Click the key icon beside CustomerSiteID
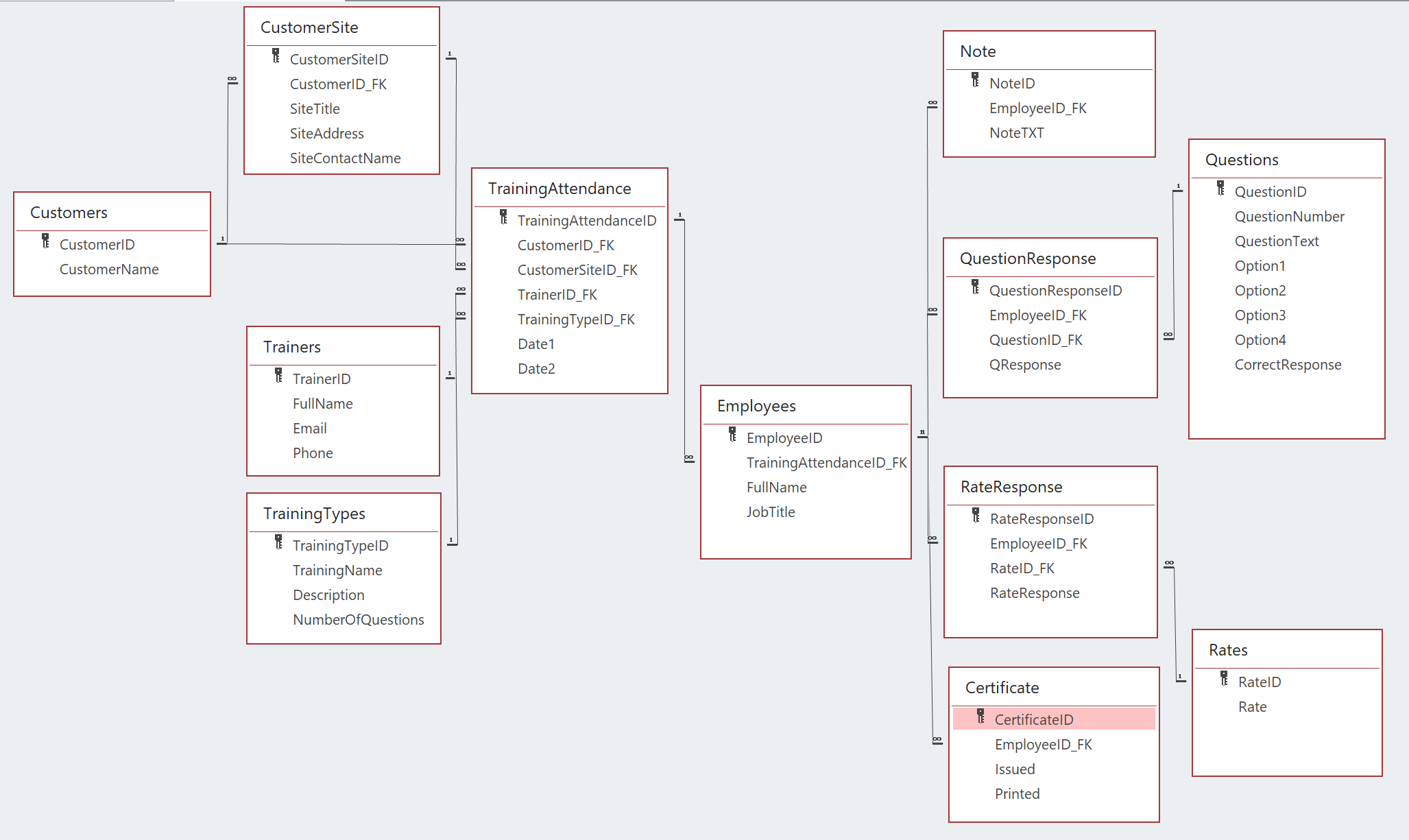This screenshot has height=840, width=1409. click(276, 56)
